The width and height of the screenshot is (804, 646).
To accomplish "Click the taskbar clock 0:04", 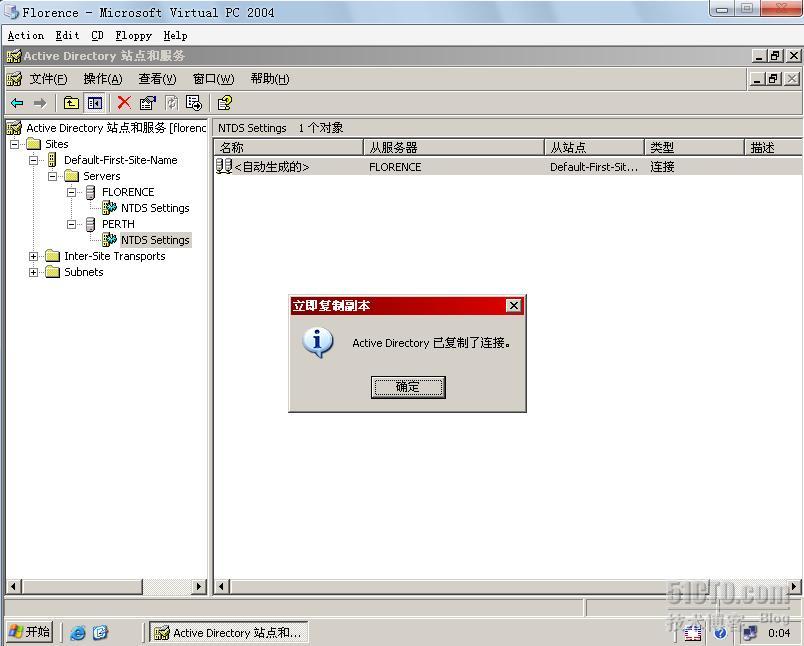I will point(779,633).
